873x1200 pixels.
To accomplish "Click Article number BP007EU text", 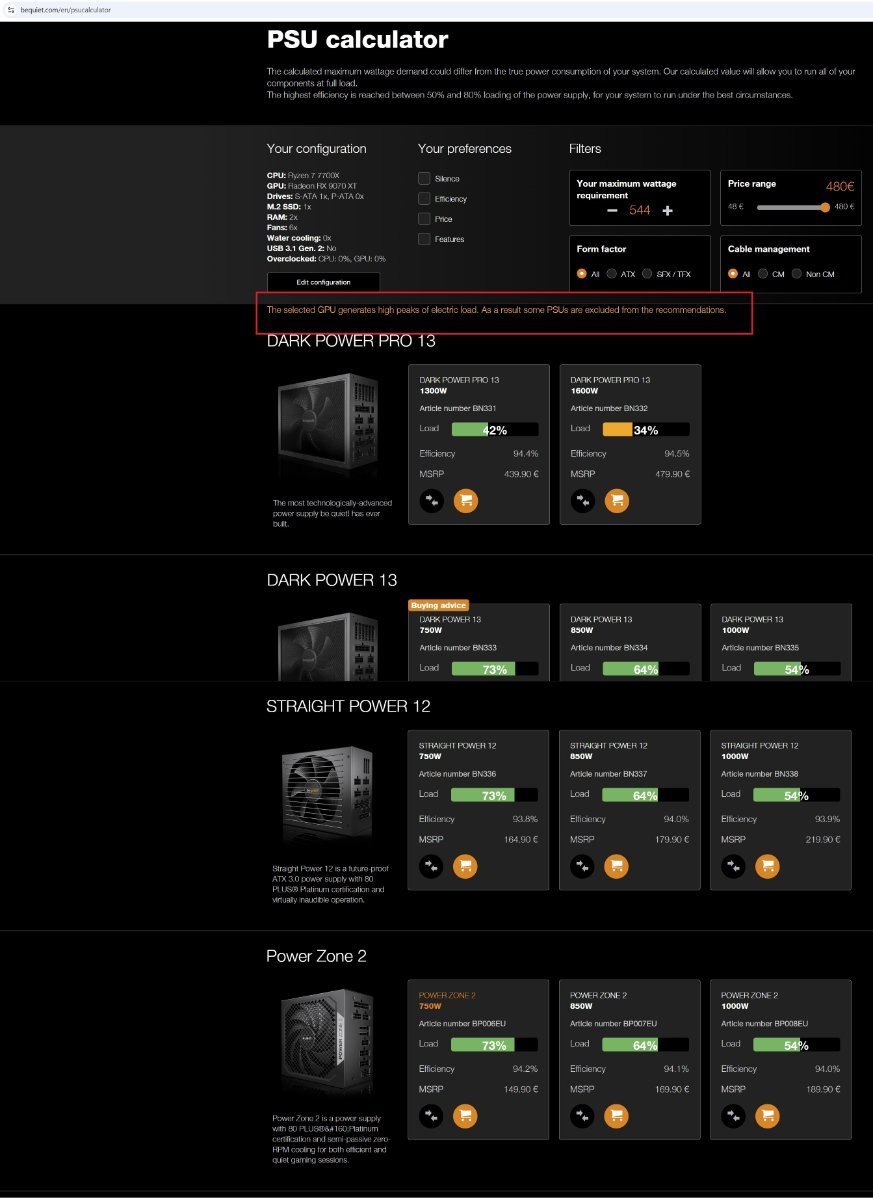I will [x=613, y=1023].
